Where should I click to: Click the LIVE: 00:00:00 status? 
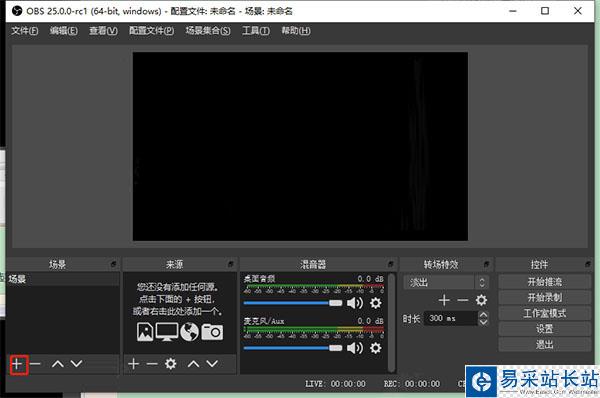pyautogui.click(x=335, y=383)
